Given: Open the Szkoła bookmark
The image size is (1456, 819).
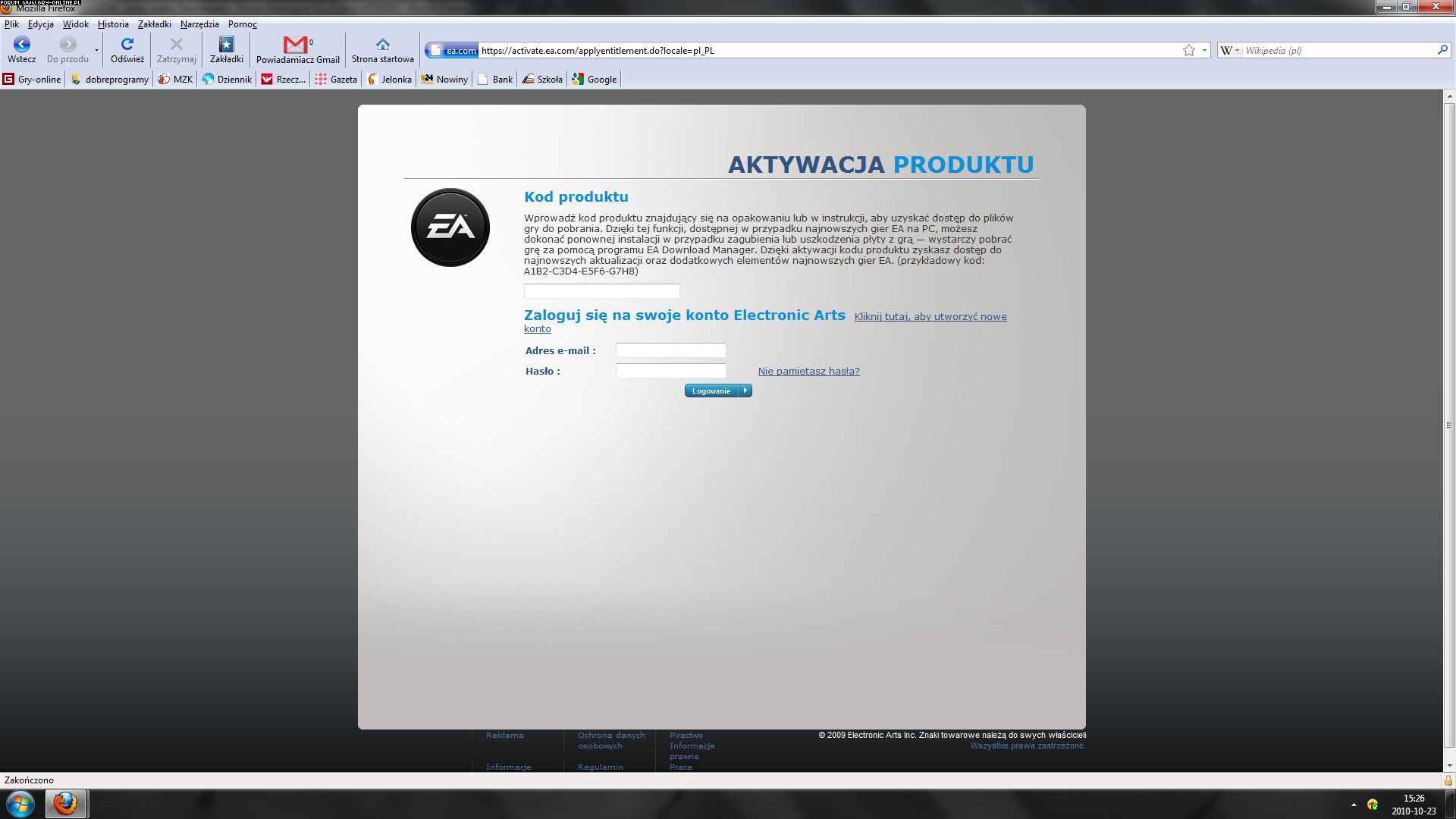Looking at the screenshot, I should [x=542, y=79].
